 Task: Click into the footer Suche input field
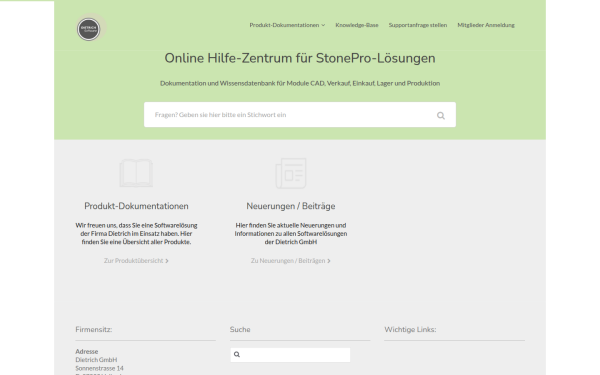(290, 355)
